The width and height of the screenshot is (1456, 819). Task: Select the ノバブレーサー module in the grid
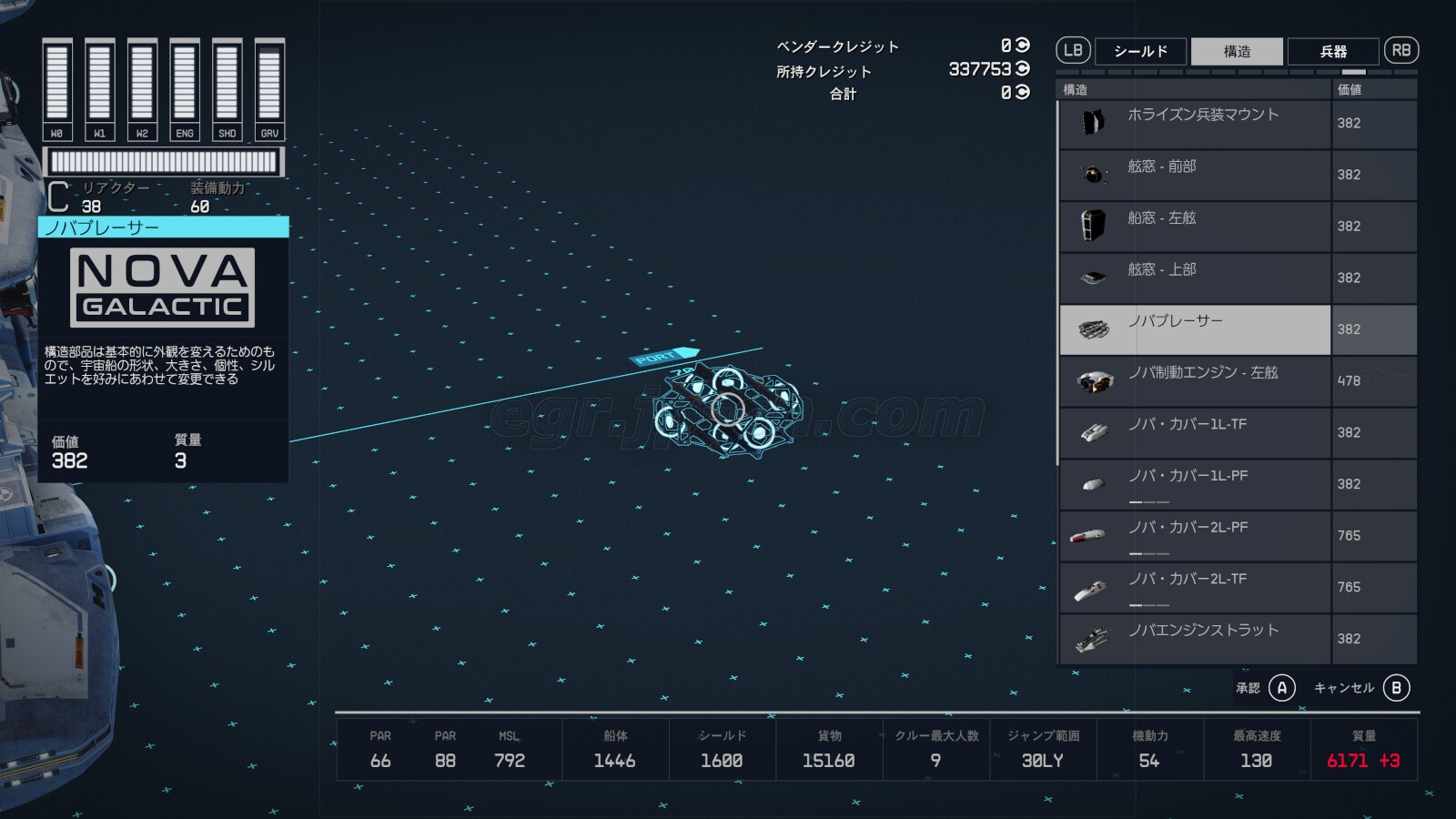[x=726, y=409]
